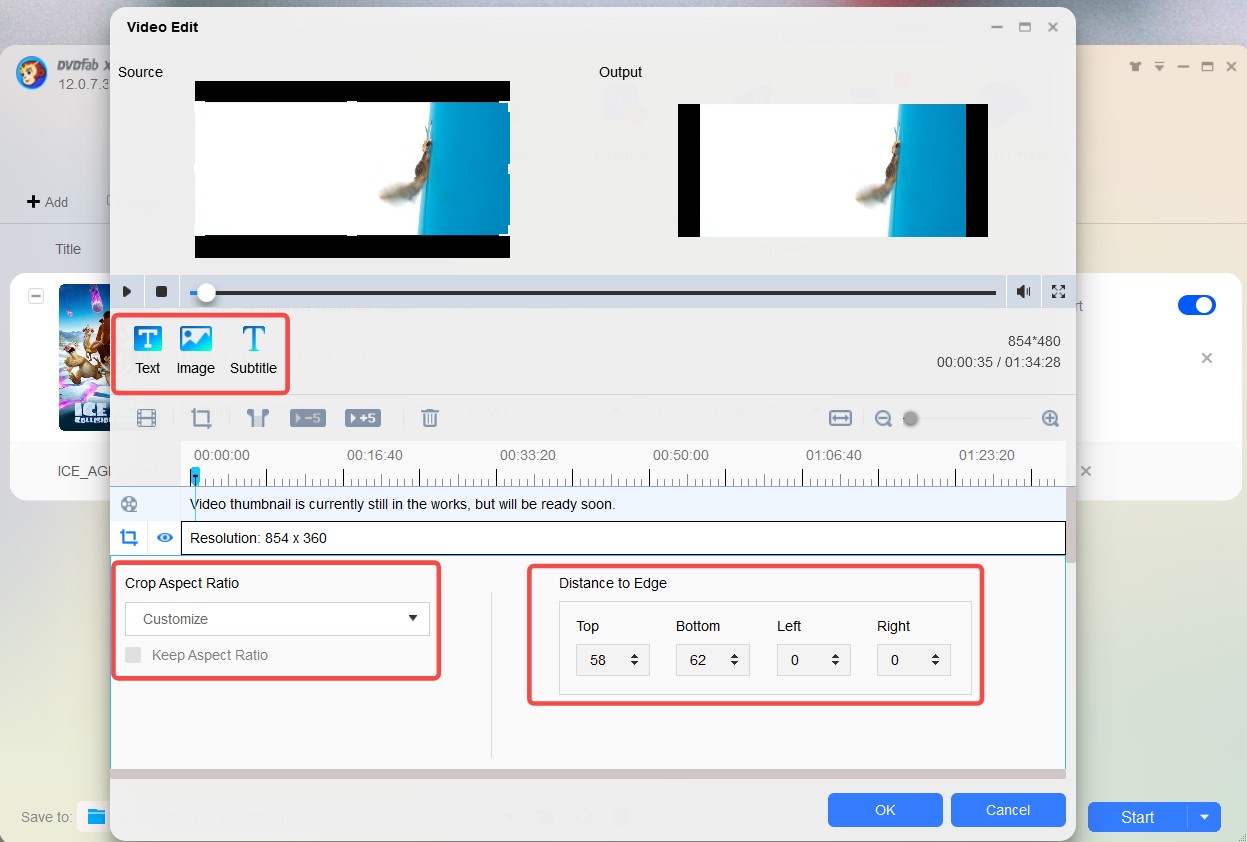
Task: Open the Subtitle tool
Action: click(253, 350)
